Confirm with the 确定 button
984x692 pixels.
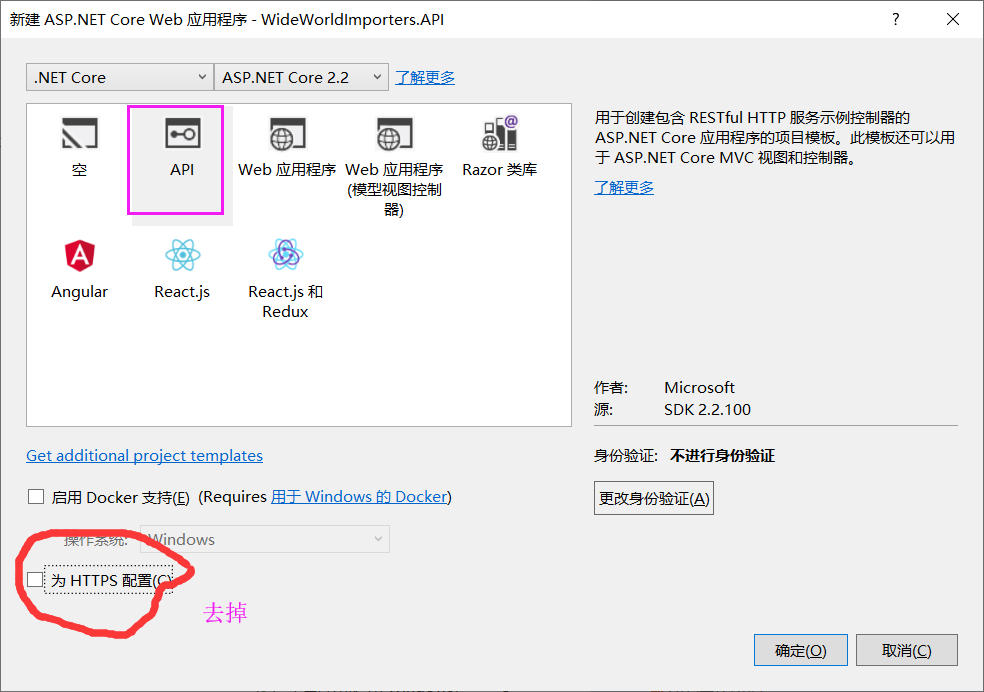coord(801,650)
